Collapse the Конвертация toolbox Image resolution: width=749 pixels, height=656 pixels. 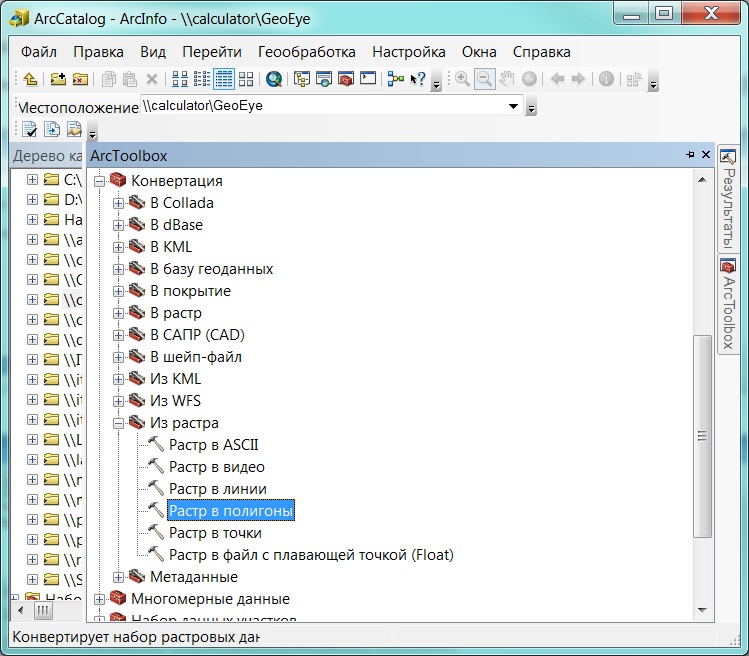pyautogui.click(x=99, y=181)
